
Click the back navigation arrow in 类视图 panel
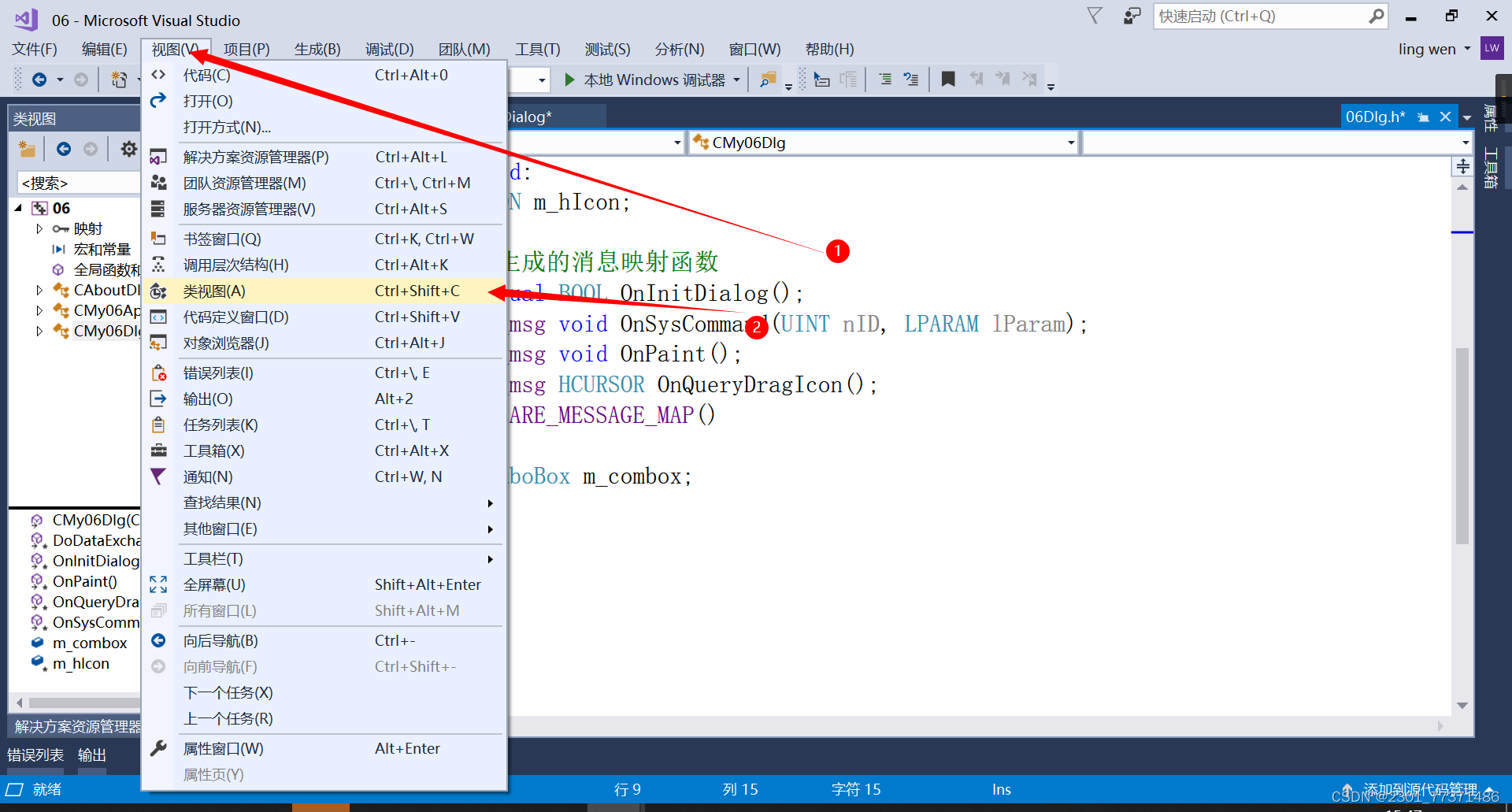(x=63, y=148)
